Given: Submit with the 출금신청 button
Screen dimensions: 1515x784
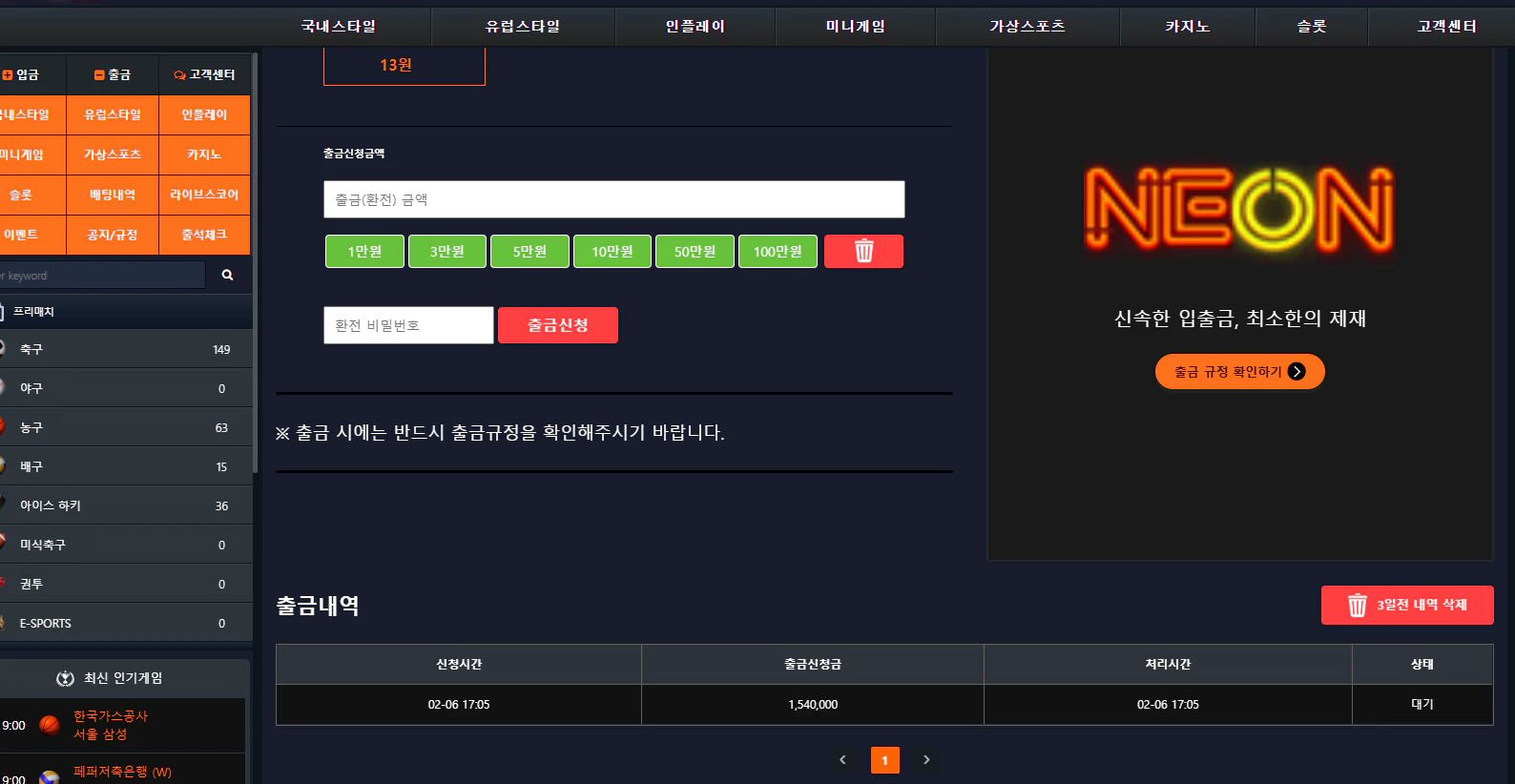Looking at the screenshot, I should pyautogui.click(x=558, y=325).
